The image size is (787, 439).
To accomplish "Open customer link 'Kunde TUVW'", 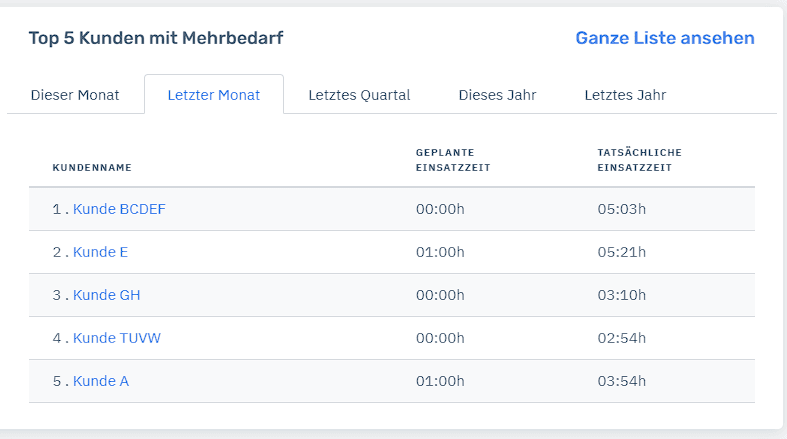I will point(116,338).
